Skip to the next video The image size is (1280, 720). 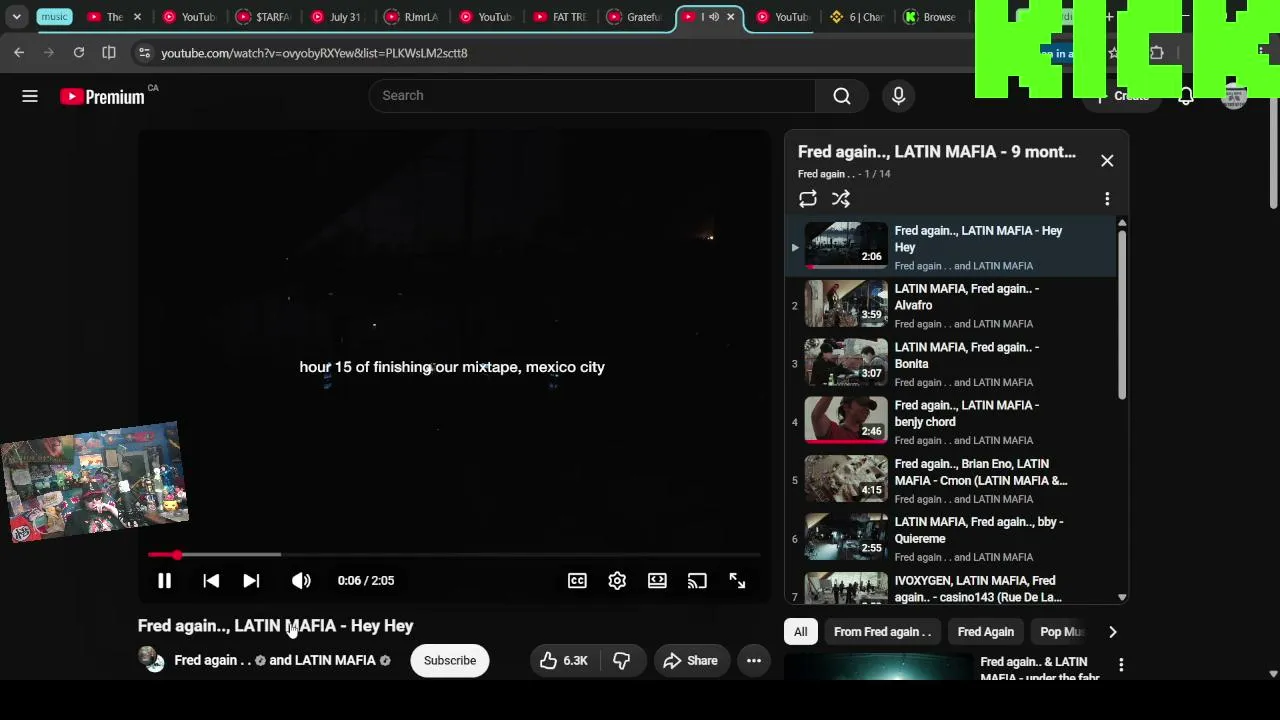(x=251, y=581)
